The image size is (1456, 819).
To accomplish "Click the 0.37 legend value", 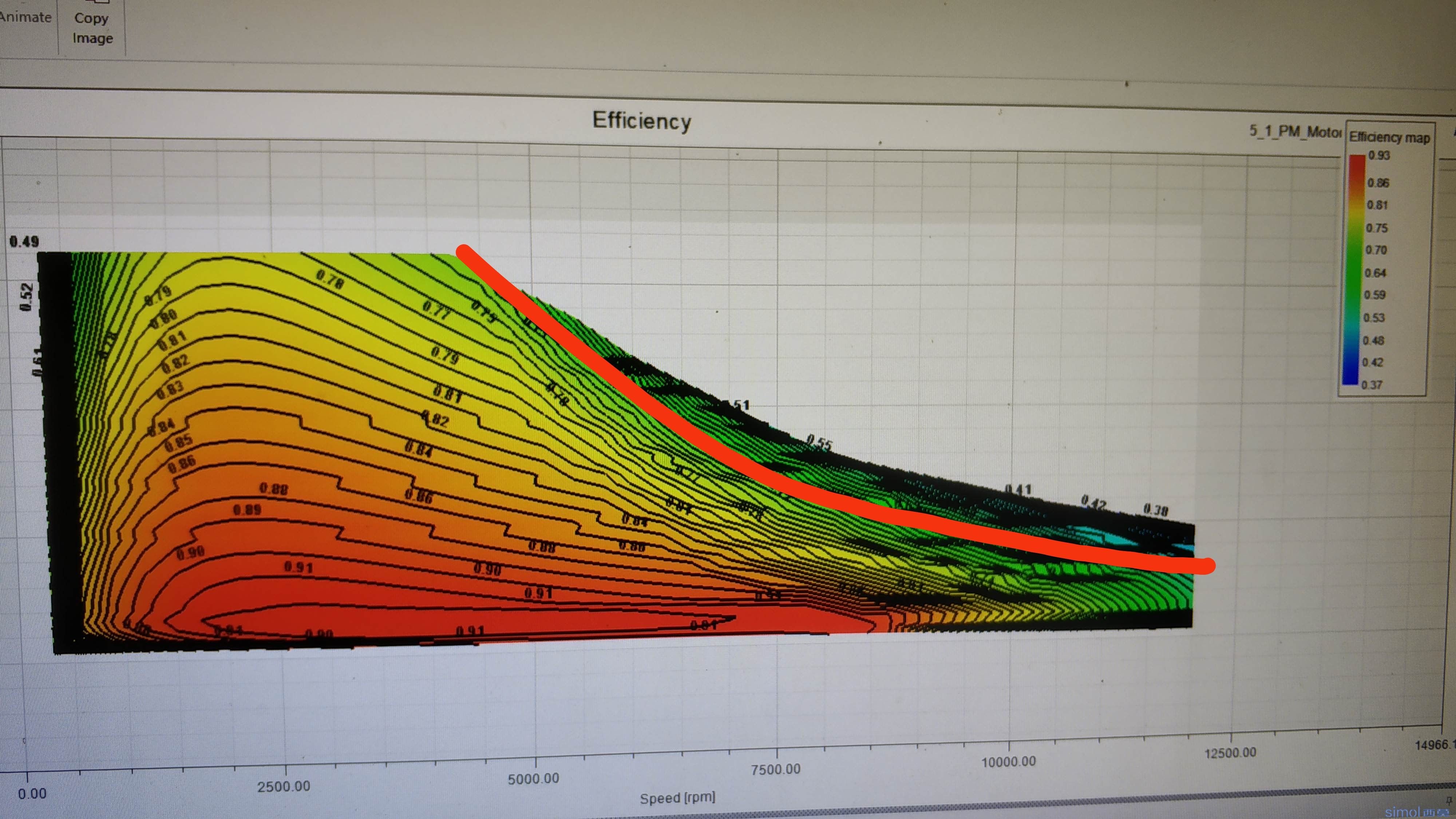I will [1372, 385].
